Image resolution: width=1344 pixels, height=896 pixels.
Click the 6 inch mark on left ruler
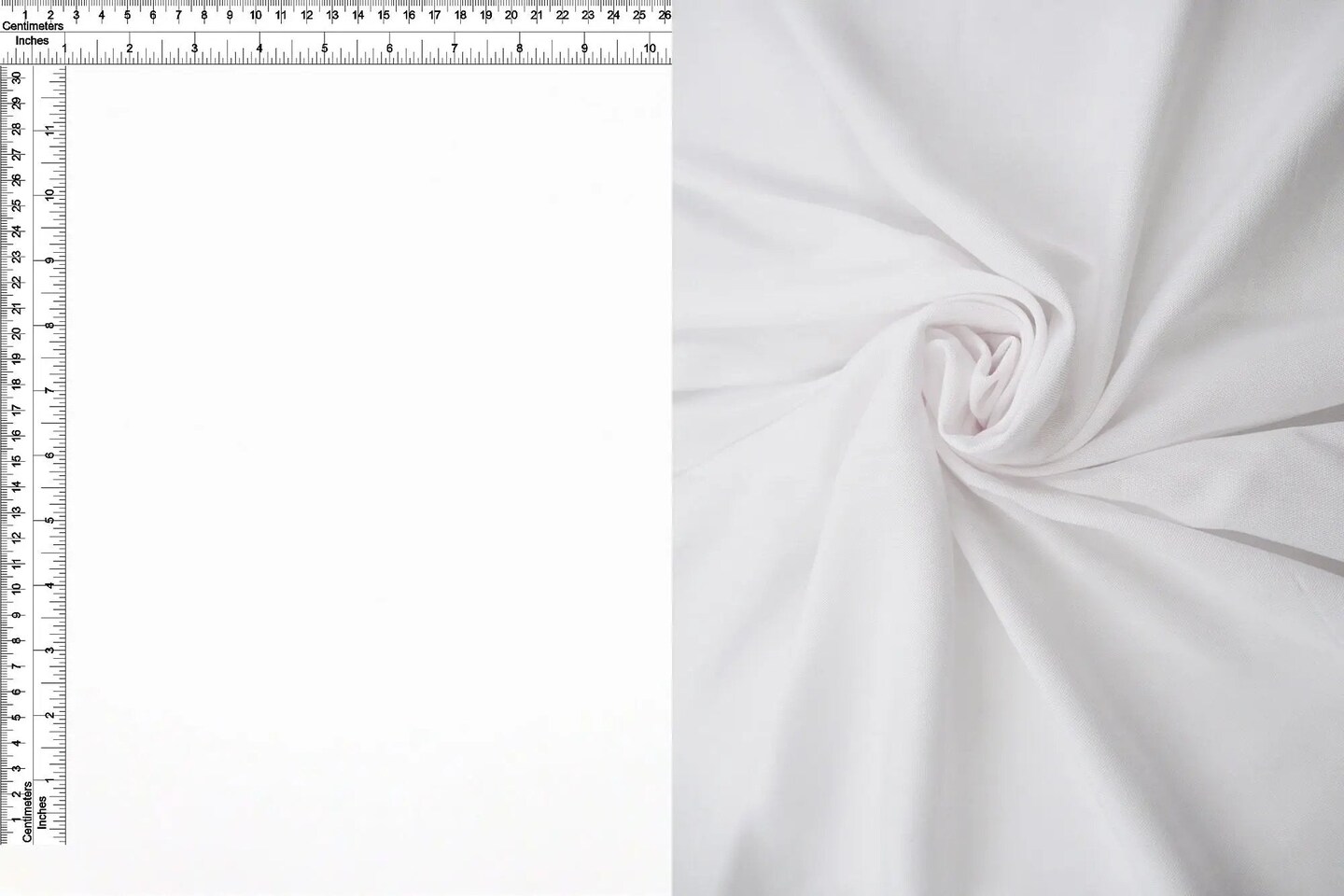coord(49,455)
